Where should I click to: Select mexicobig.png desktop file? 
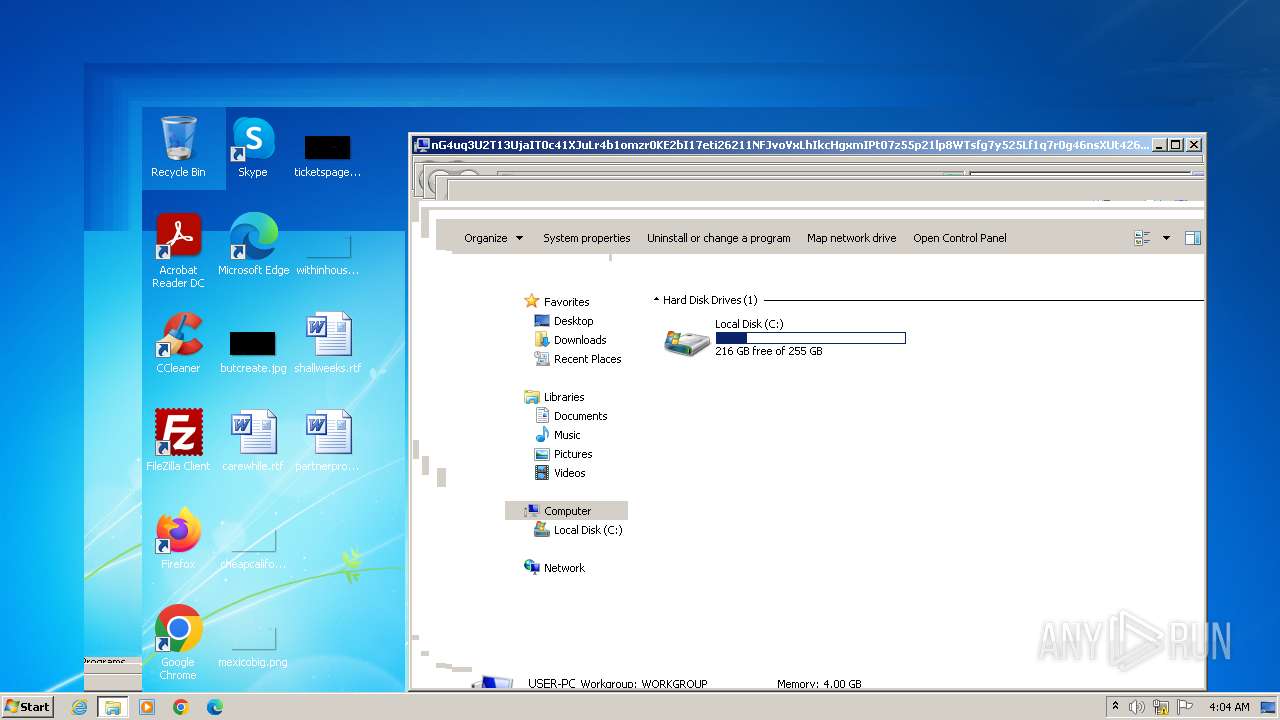(253, 645)
